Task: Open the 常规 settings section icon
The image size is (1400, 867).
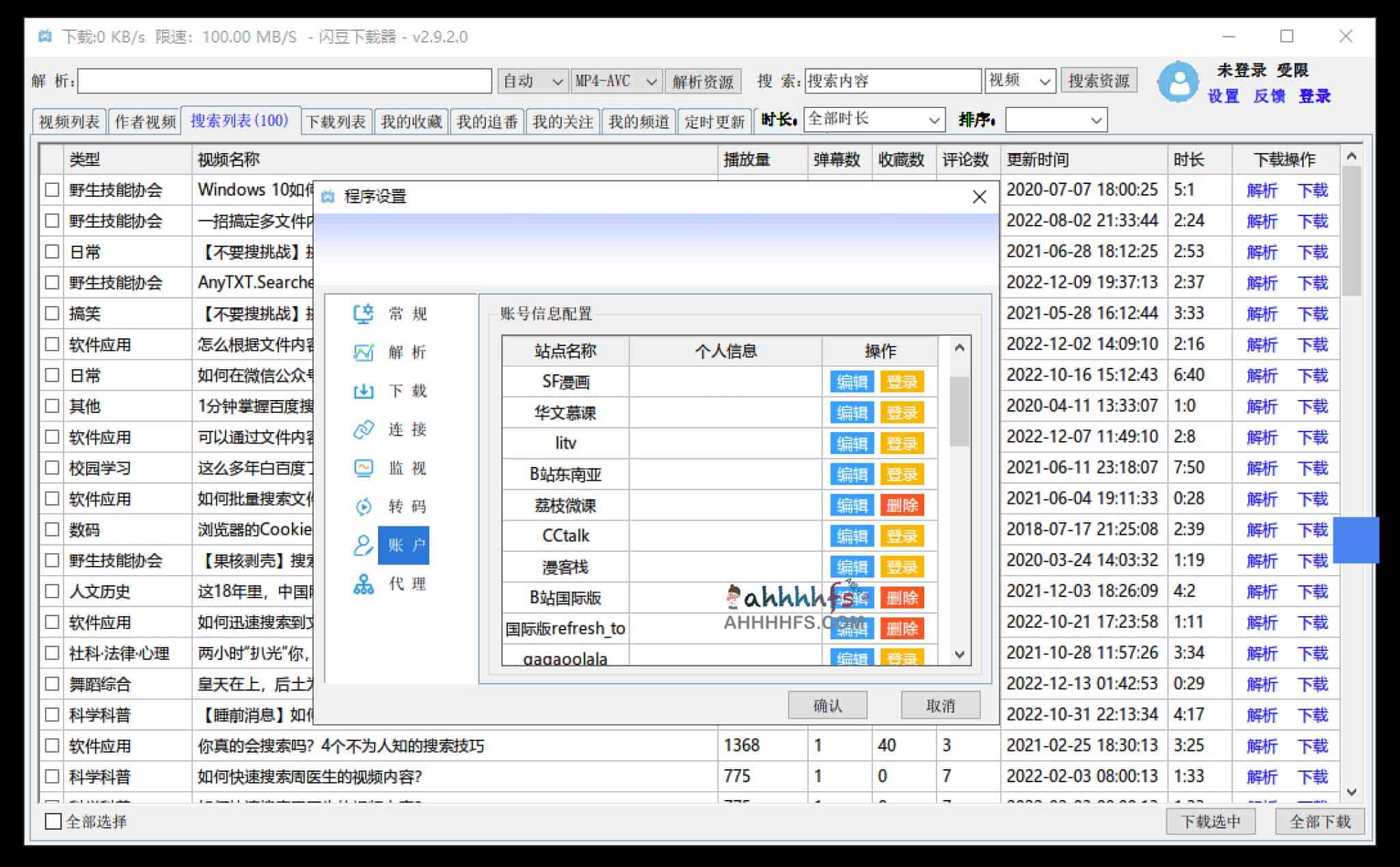Action: point(364,313)
